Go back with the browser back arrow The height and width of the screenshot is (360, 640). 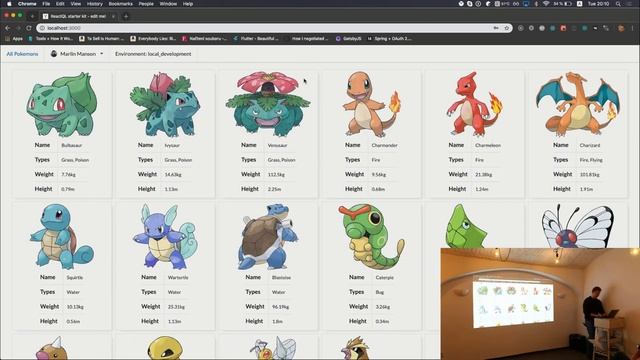(7, 28)
